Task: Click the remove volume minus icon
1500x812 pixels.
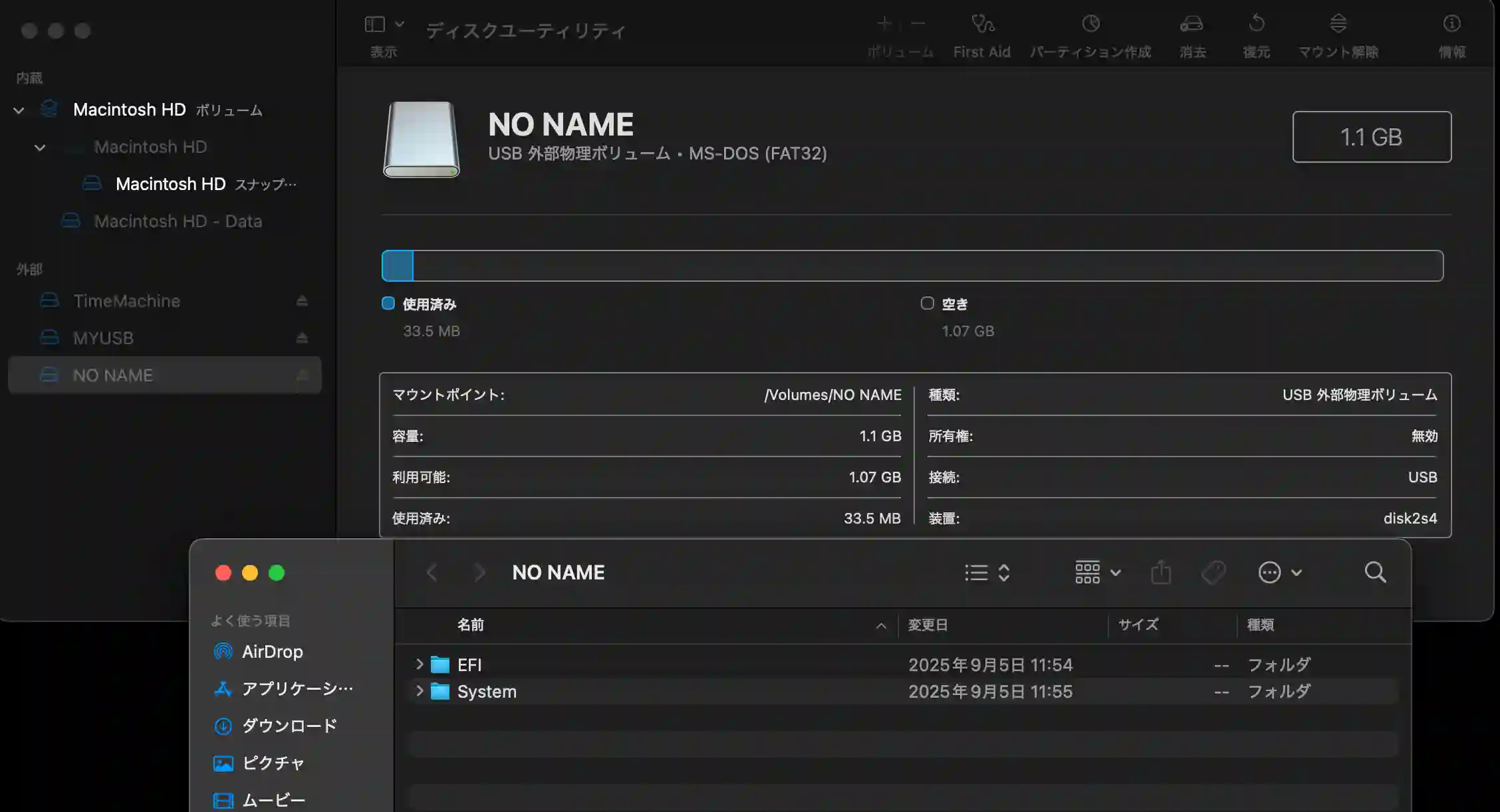Action: point(918,24)
